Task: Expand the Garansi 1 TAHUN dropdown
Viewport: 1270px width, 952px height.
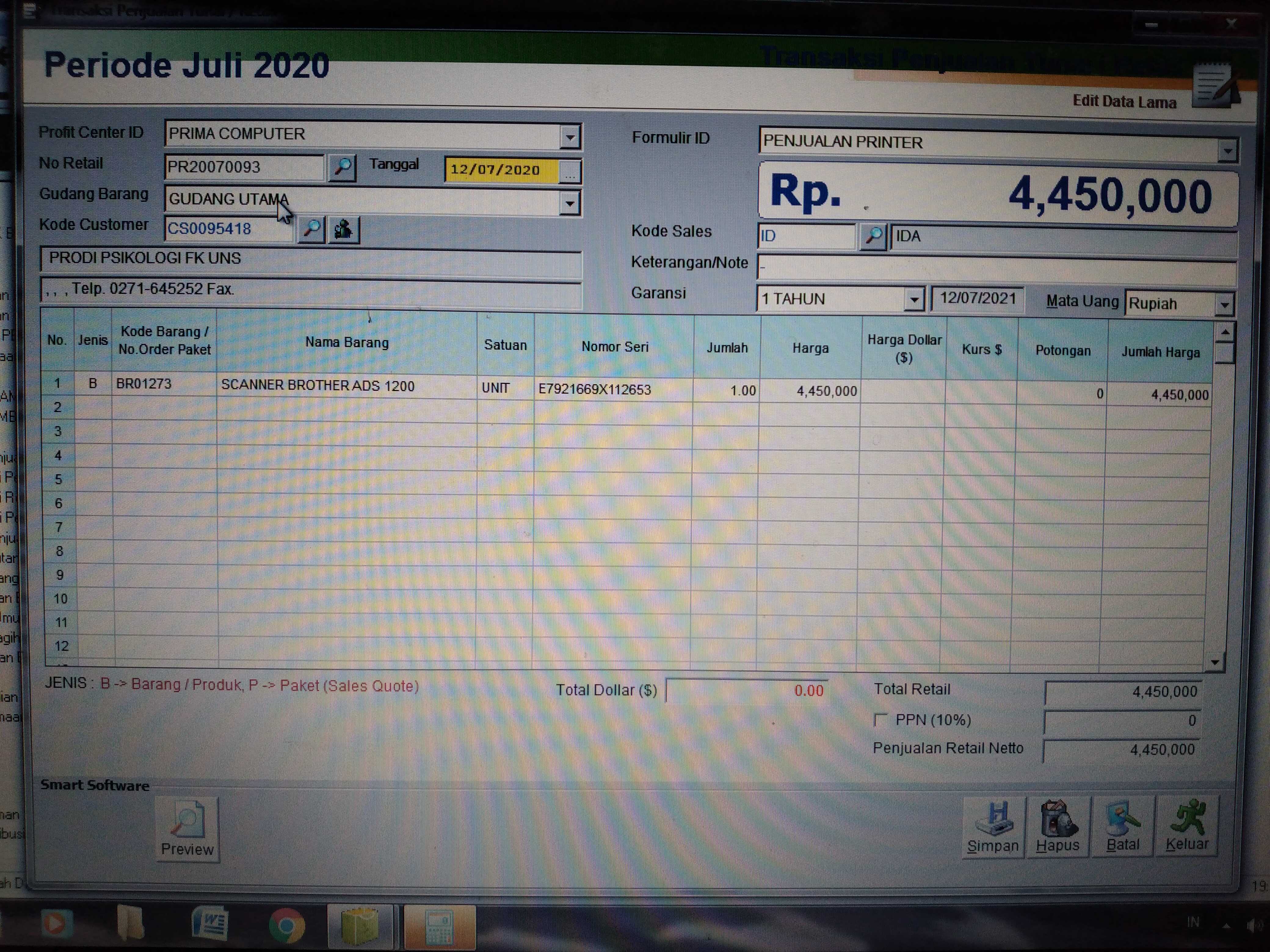Action: [913, 300]
